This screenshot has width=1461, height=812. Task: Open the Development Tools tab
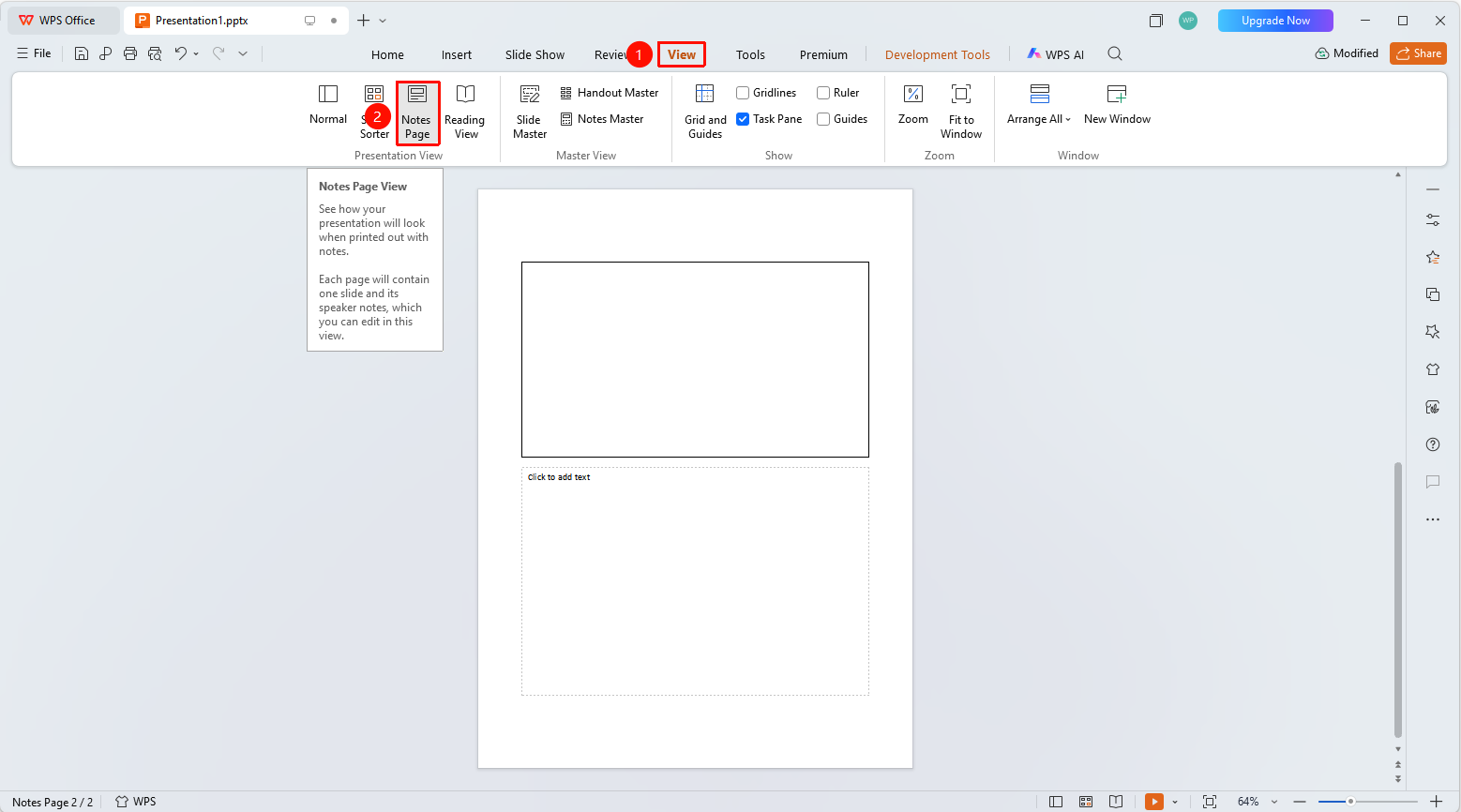click(x=938, y=54)
